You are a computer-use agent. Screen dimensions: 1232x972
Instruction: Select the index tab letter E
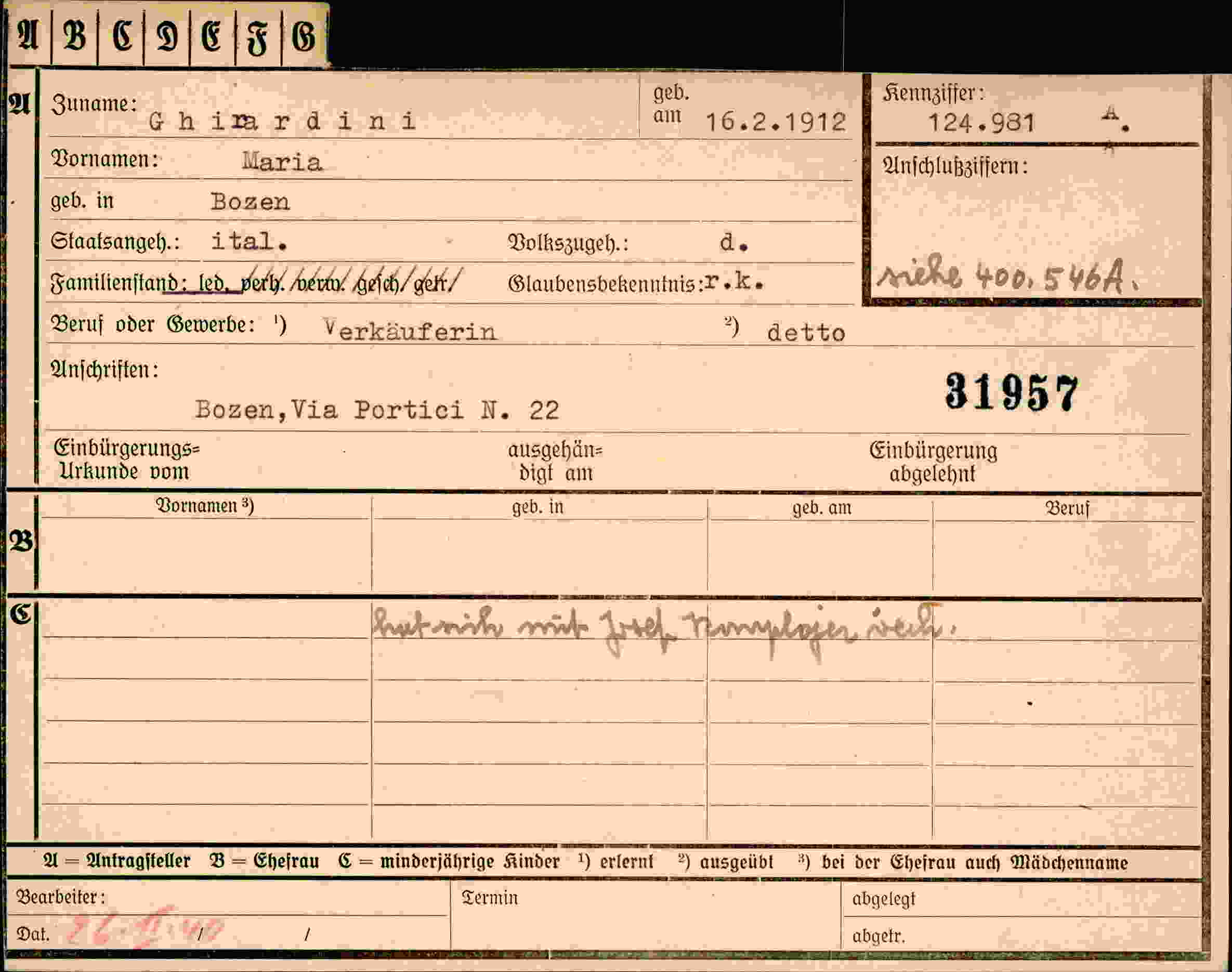point(212,36)
